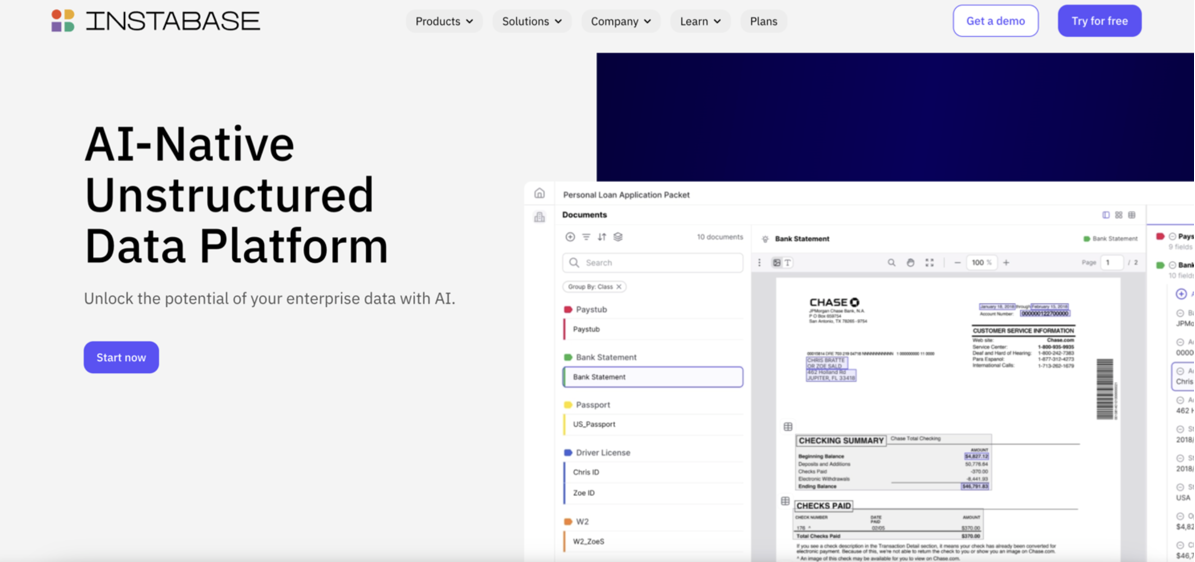Click the table icon beside Checks Paid

click(785, 501)
